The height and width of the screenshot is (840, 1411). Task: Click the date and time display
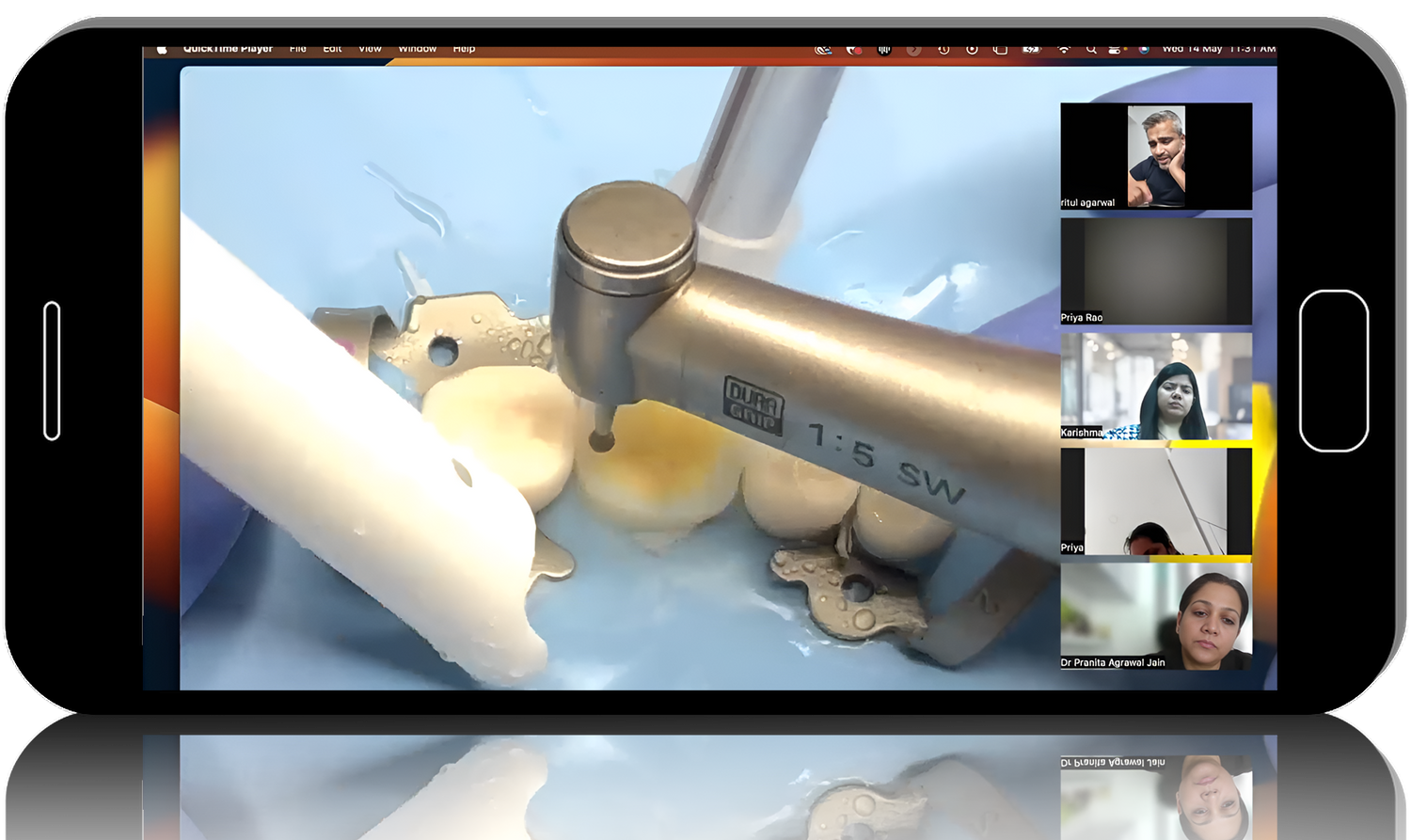(1218, 50)
